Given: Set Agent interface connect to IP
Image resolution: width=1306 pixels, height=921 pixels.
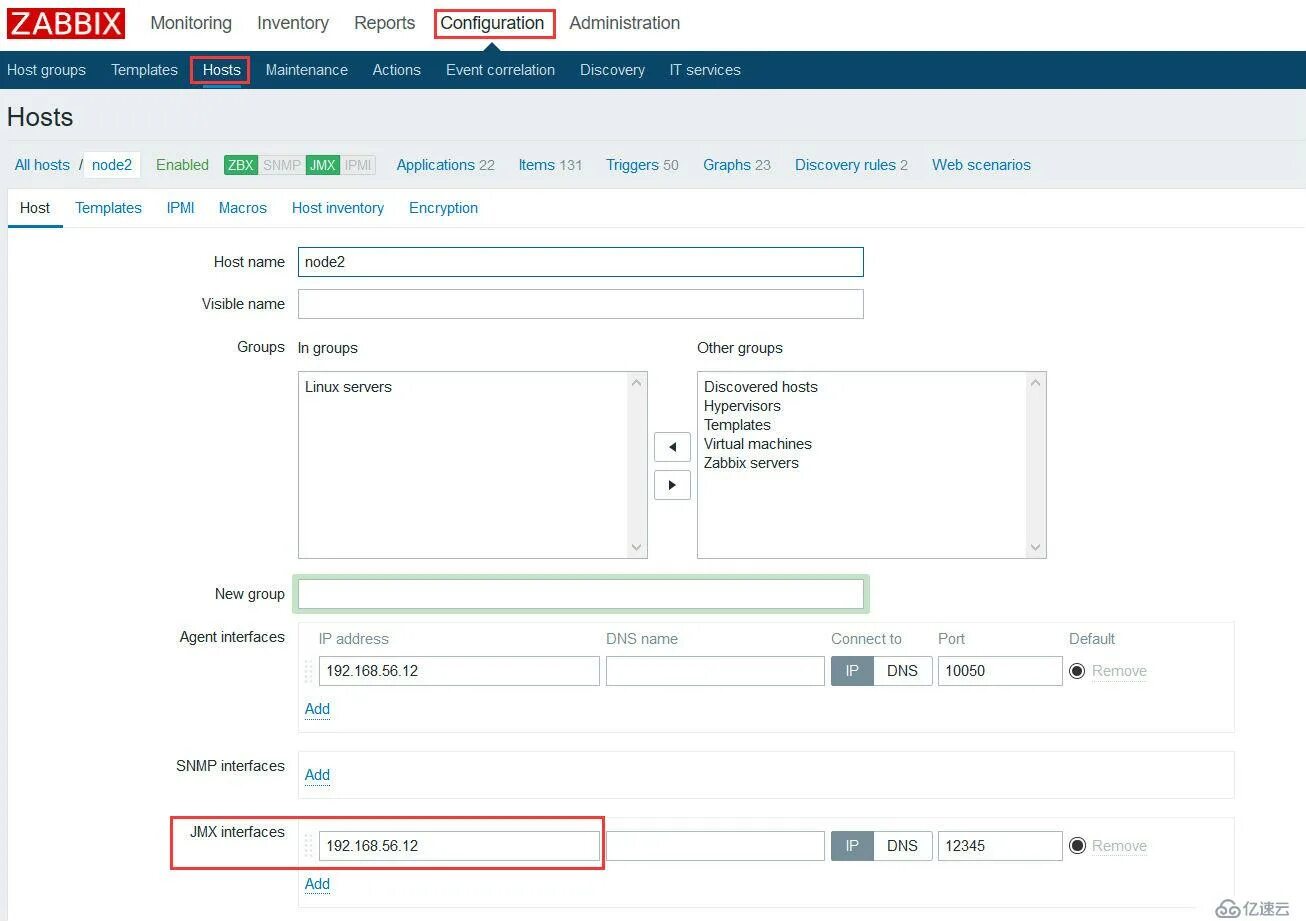Looking at the screenshot, I should click(x=852, y=671).
